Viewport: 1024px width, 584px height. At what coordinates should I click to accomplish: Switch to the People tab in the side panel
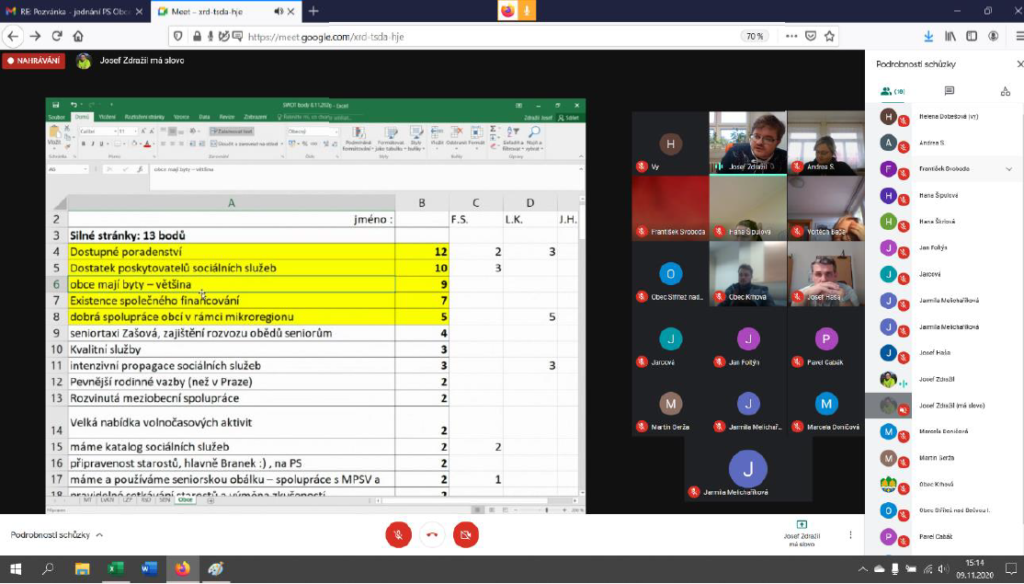point(892,91)
